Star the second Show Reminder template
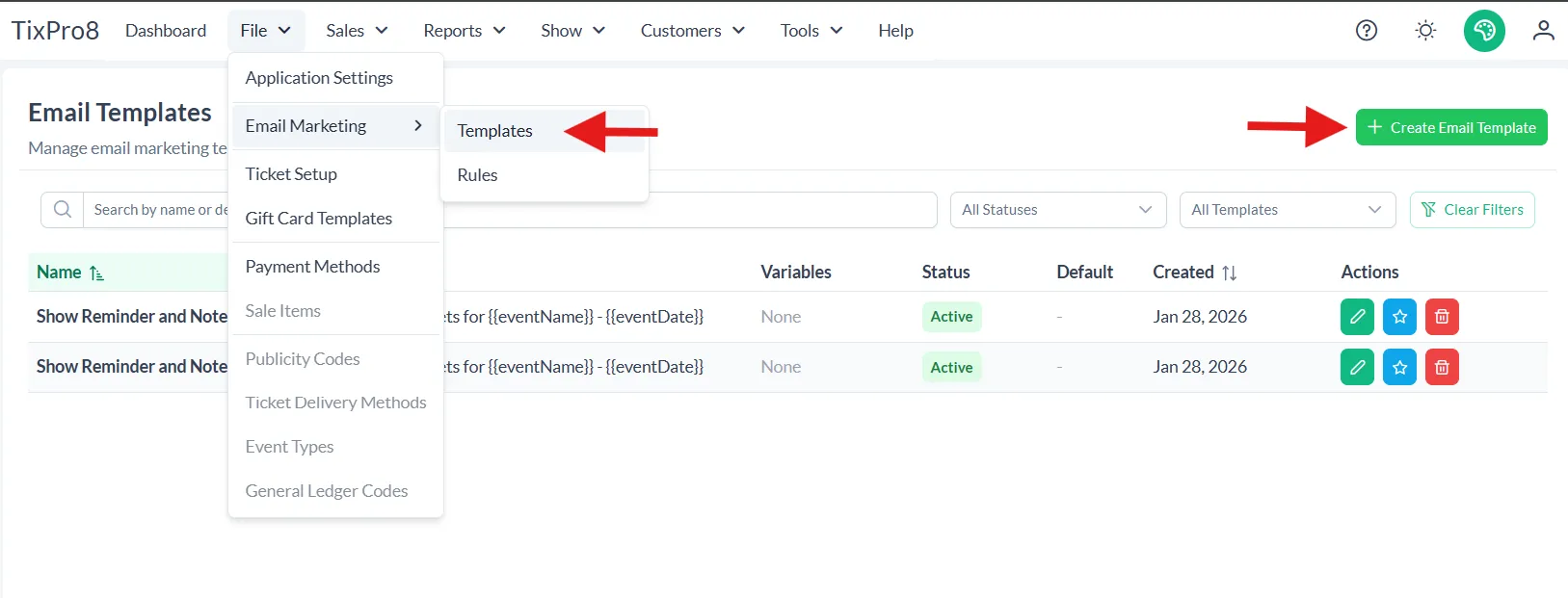The width and height of the screenshot is (1568, 598). (1399, 367)
